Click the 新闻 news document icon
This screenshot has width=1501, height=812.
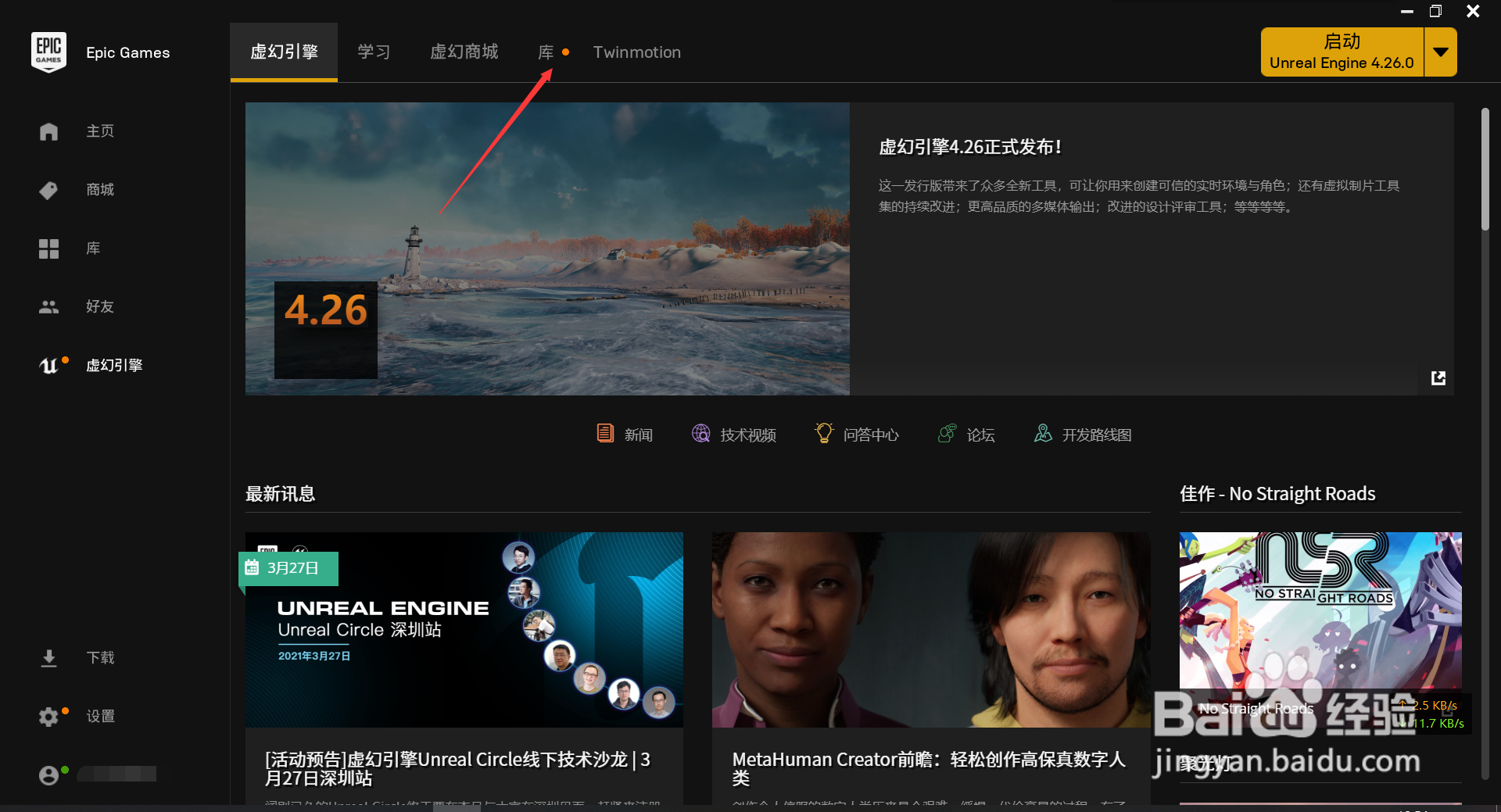tap(605, 434)
